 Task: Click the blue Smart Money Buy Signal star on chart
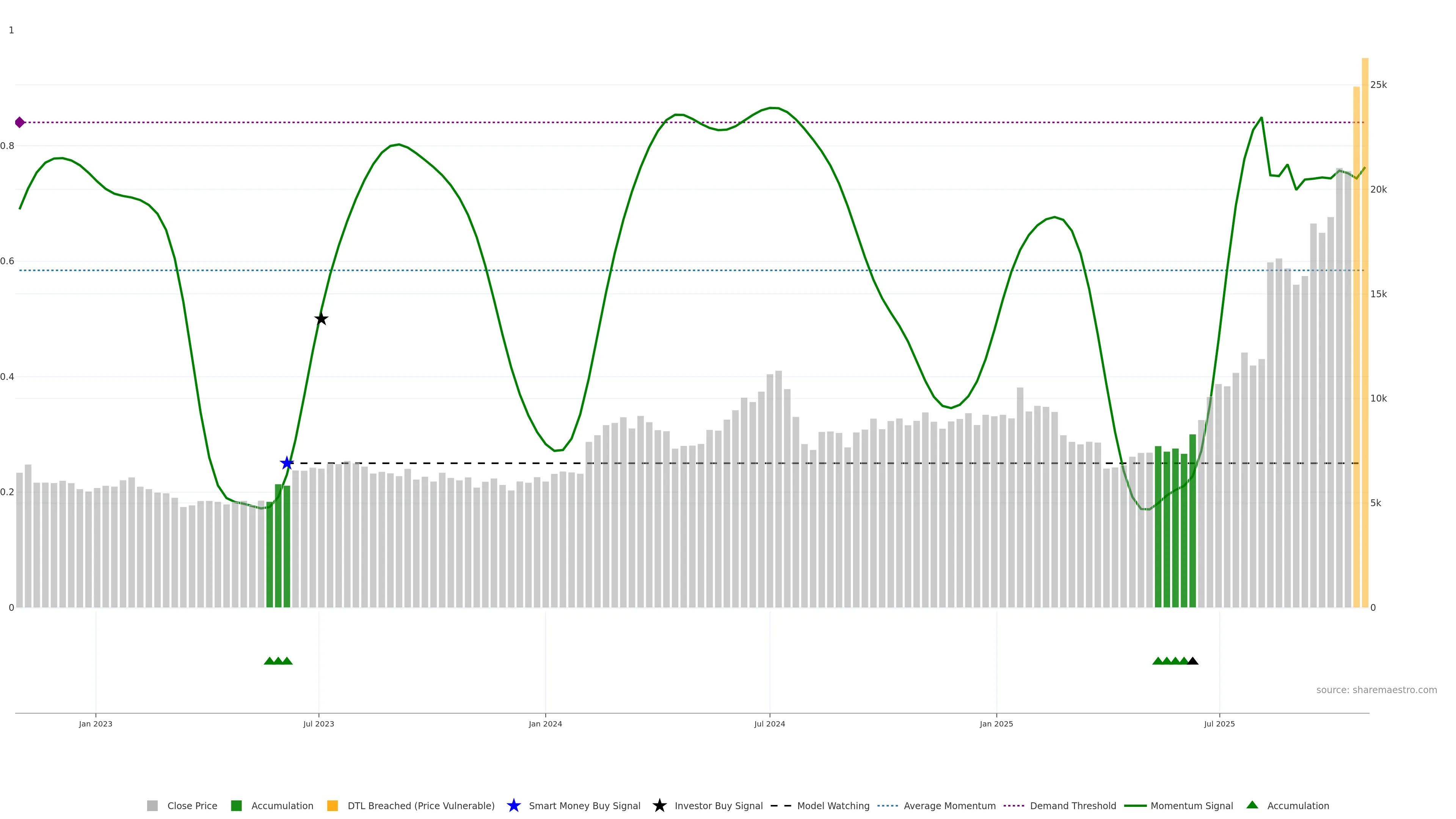[x=287, y=463]
